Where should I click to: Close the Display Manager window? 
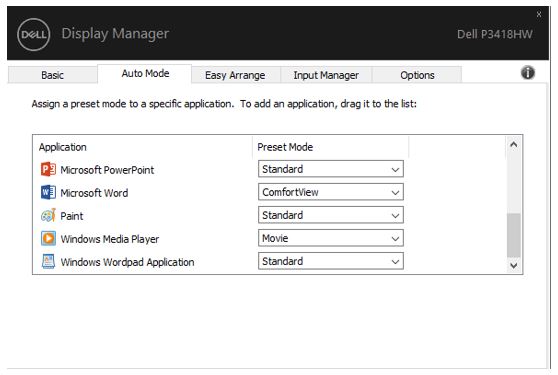[x=539, y=14]
